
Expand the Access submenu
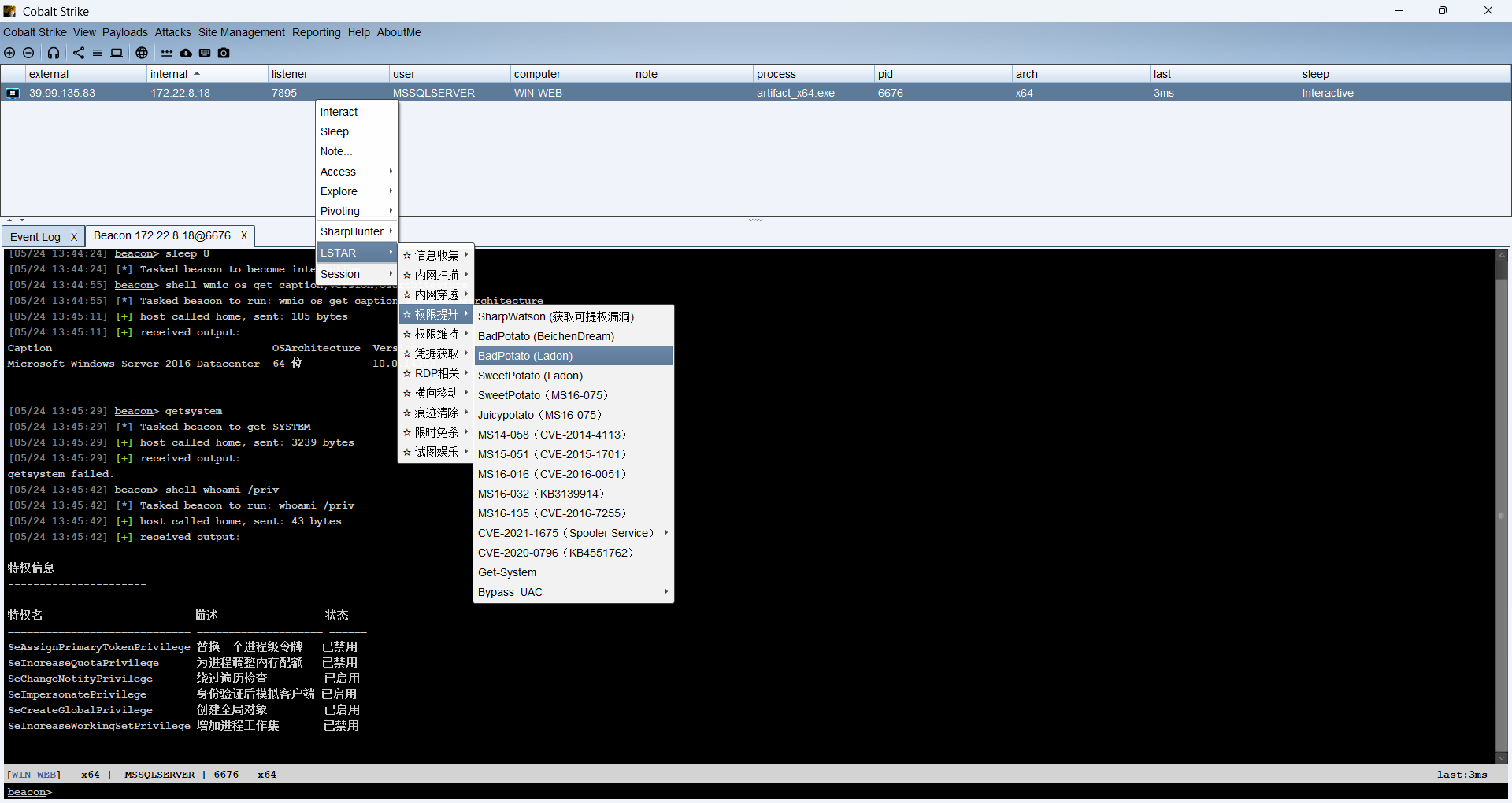357,172
